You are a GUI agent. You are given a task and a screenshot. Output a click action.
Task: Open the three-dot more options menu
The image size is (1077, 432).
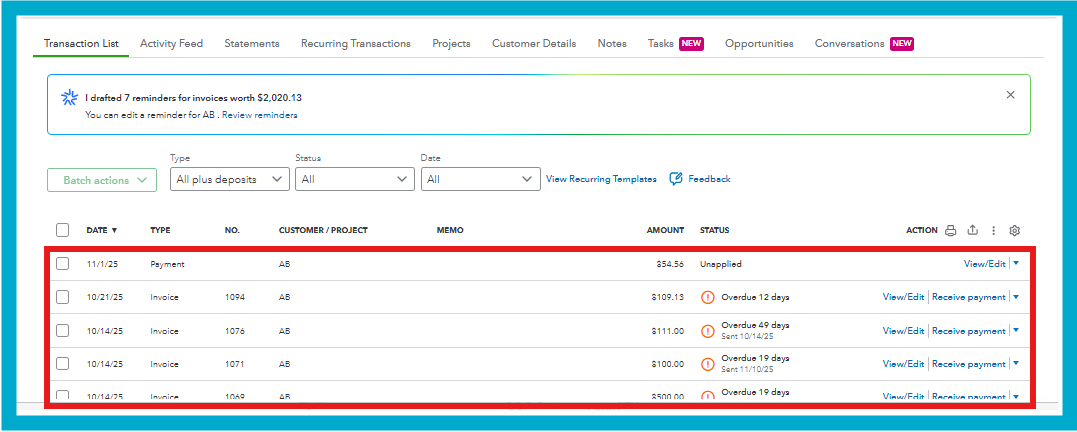click(x=993, y=231)
